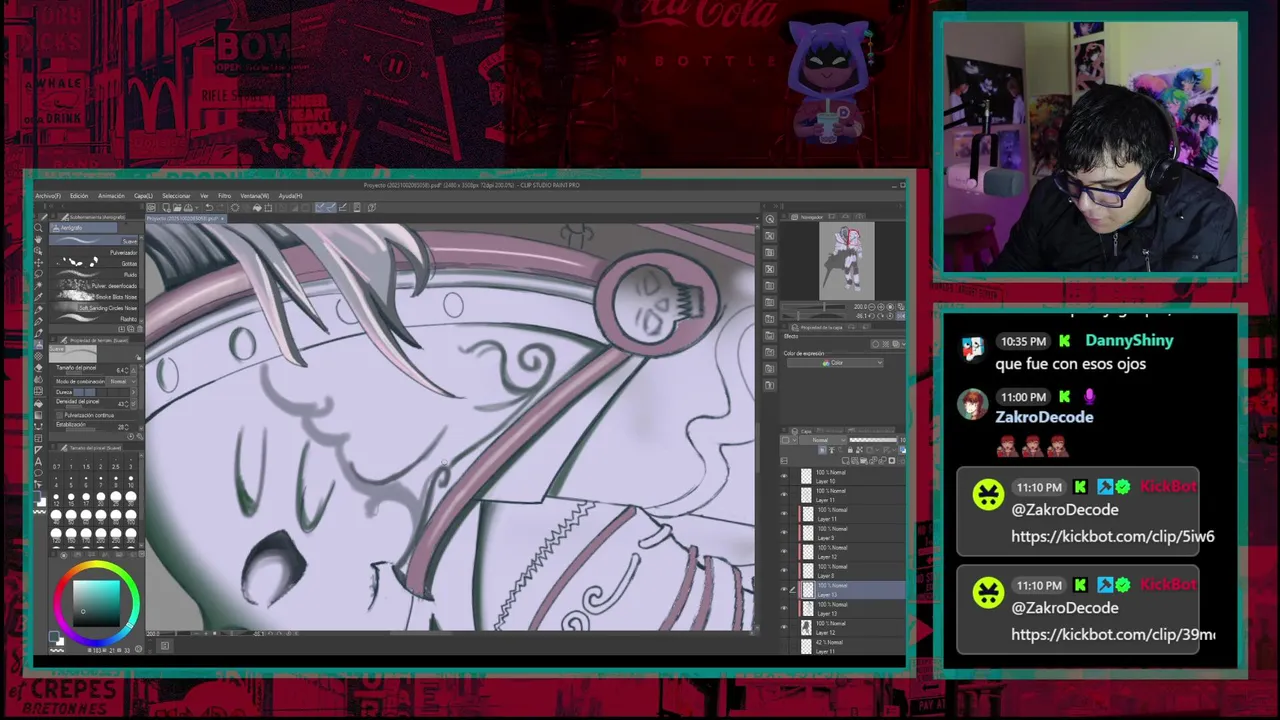Click Tamaño del pincel value stepper
The width and height of the screenshot is (1280, 720).
(126, 370)
